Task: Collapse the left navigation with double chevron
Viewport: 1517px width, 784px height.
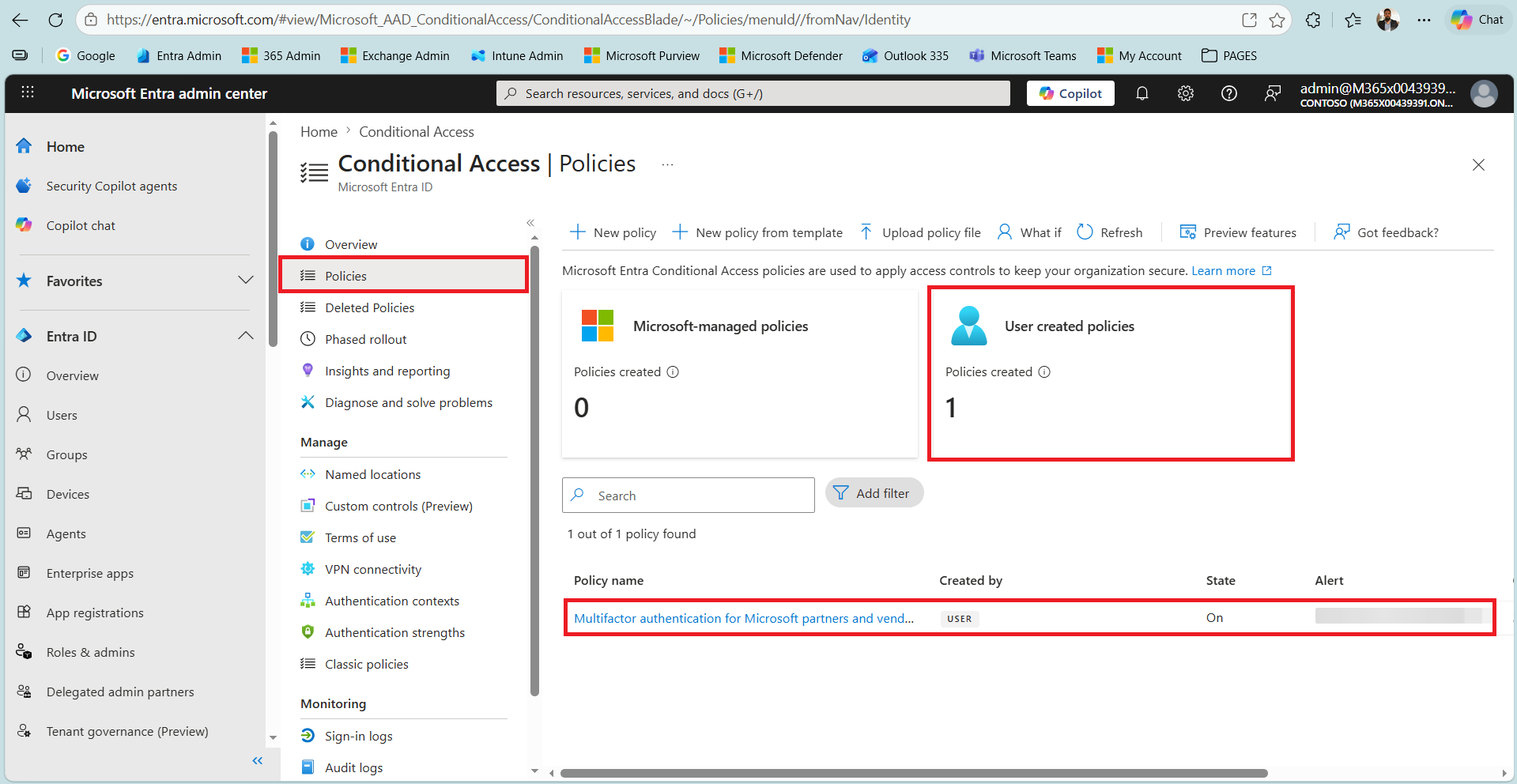Action: click(x=257, y=761)
